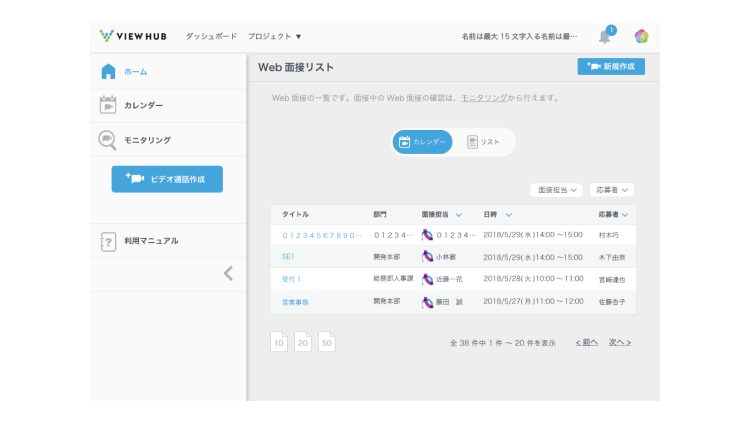Screen dimensions: 750x422
Task: Select モニタリング in the sidebar
Action: [x=147, y=140]
